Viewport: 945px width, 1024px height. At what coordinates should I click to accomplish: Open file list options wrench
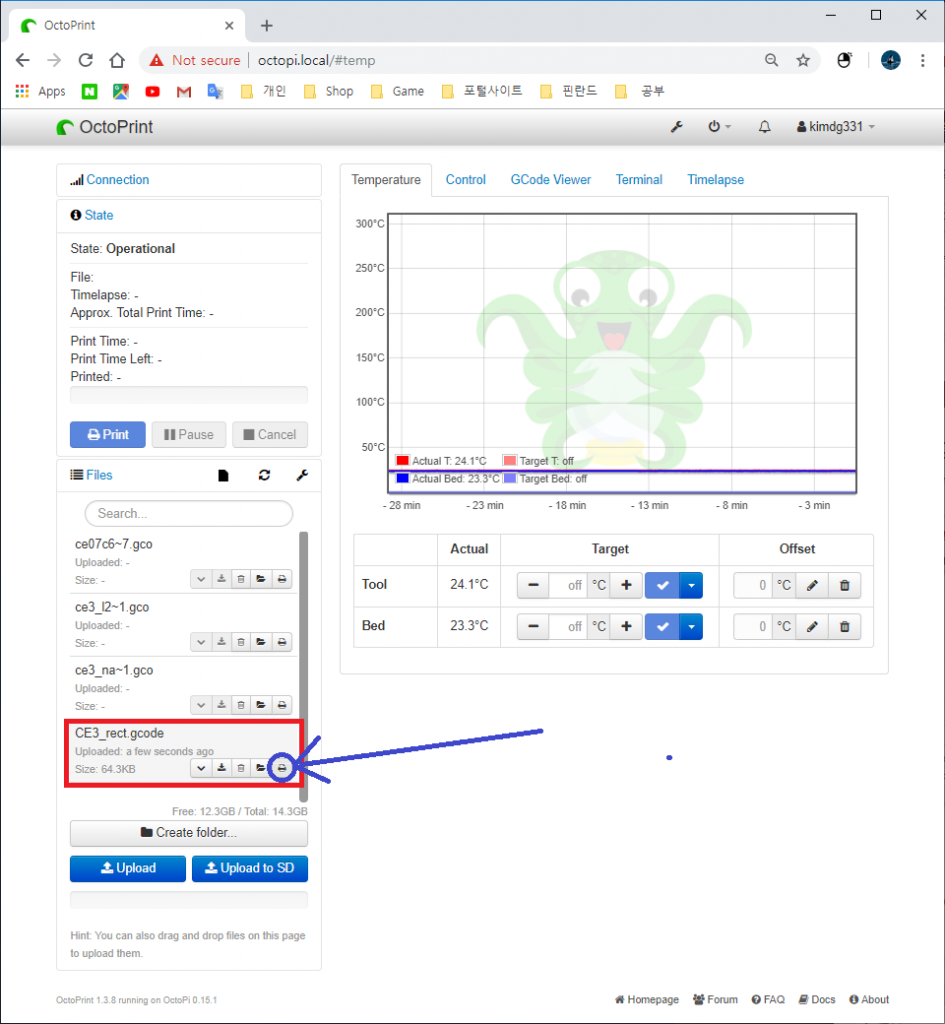pyautogui.click(x=302, y=475)
